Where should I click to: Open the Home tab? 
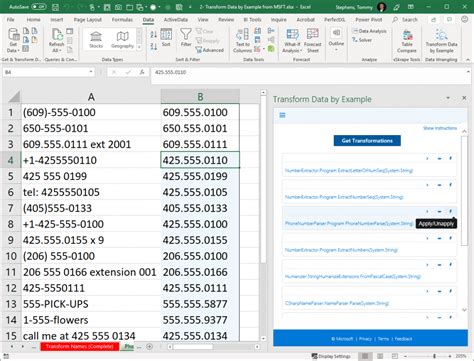(33, 20)
